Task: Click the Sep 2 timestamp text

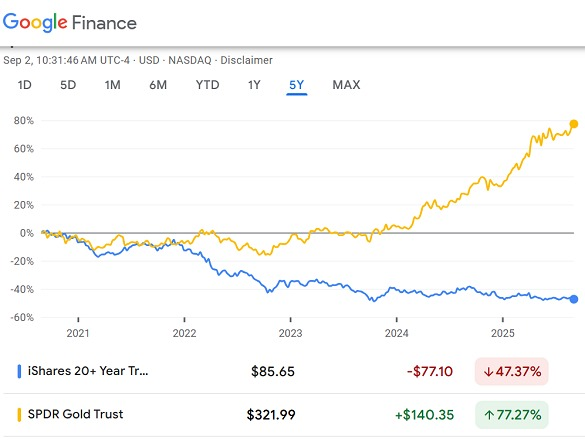Action: point(66,60)
